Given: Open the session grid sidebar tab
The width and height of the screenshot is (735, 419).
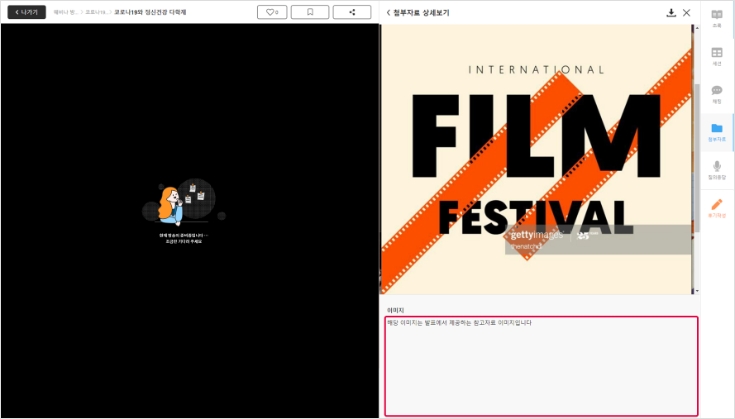Looking at the screenshot, I should (x=716, y=56).
